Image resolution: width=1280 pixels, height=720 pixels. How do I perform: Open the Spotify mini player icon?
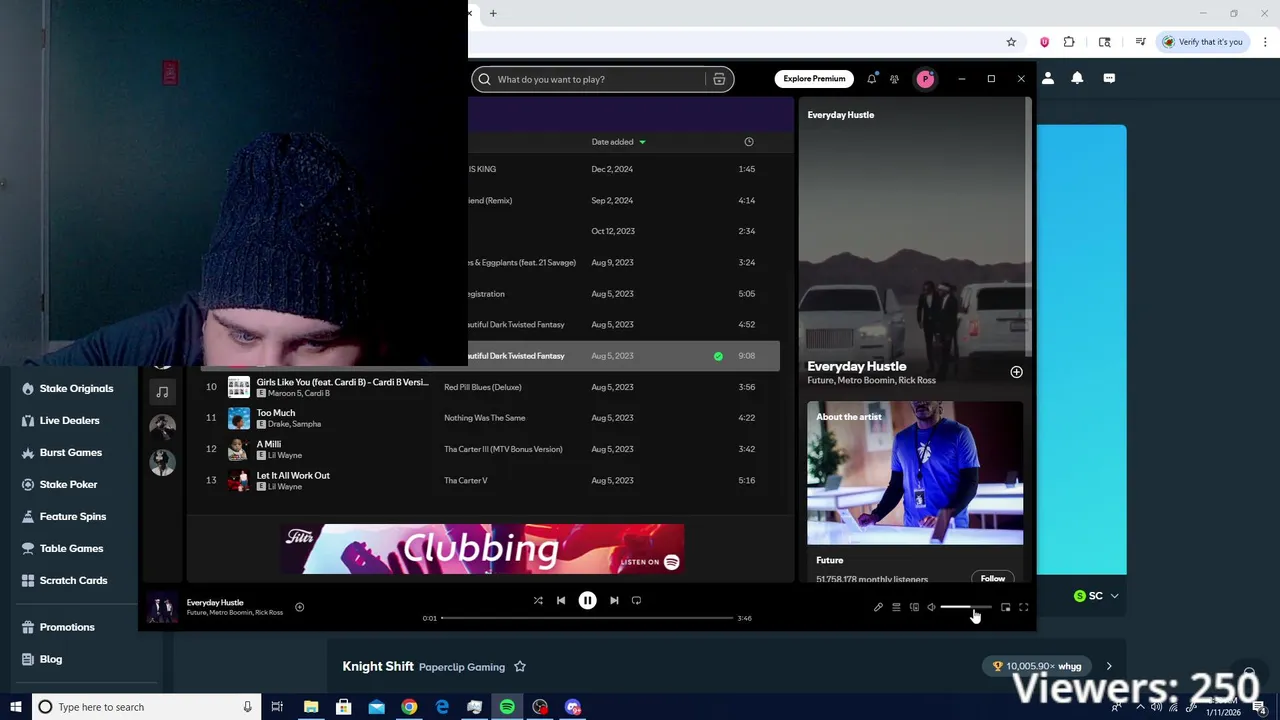click(1005, 607)
